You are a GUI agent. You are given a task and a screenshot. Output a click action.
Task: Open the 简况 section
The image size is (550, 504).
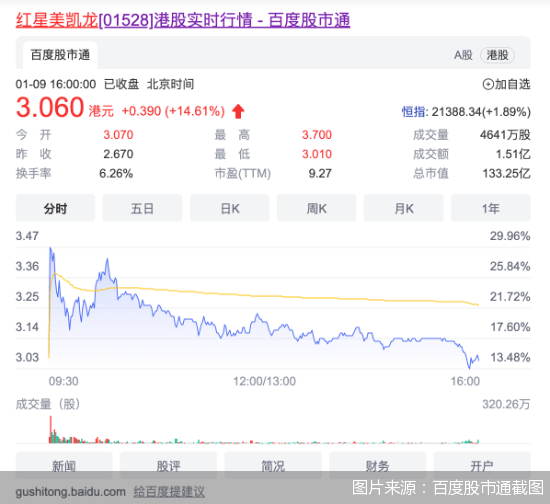point(273,466)
